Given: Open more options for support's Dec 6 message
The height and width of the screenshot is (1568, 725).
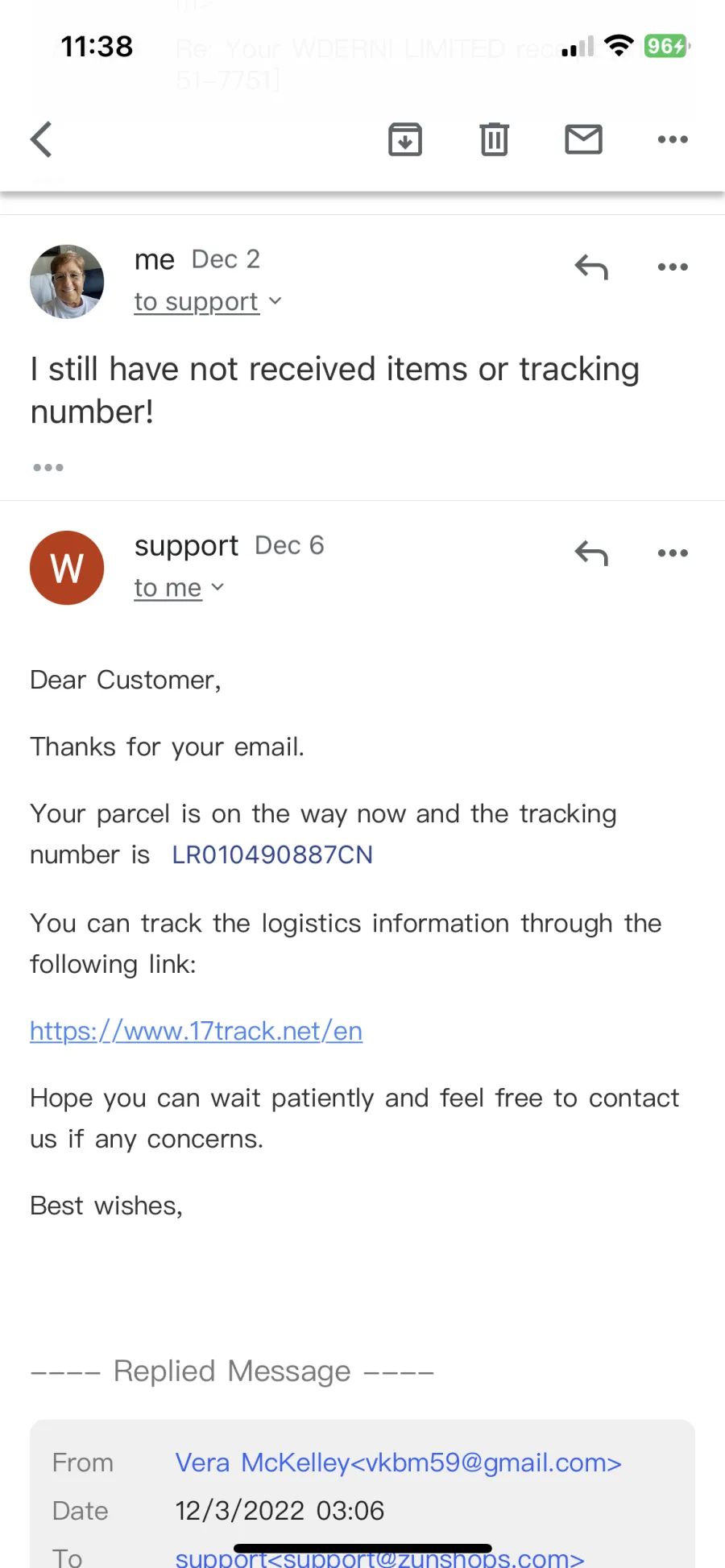Looking at the screenshot, I should pyautogui.click(x=673, y=553).
